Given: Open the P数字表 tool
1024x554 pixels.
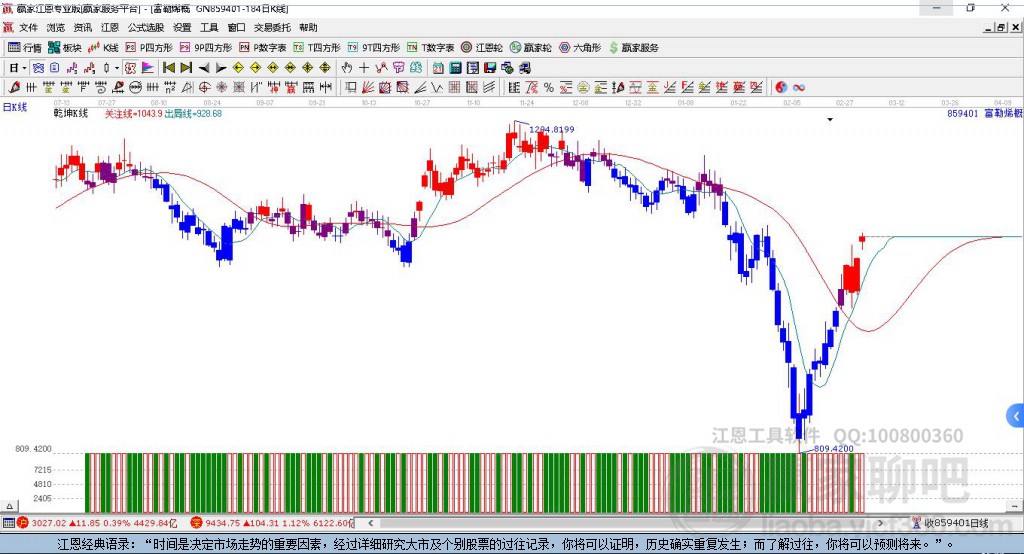Looking at the screenshot, I should (263, 48).
